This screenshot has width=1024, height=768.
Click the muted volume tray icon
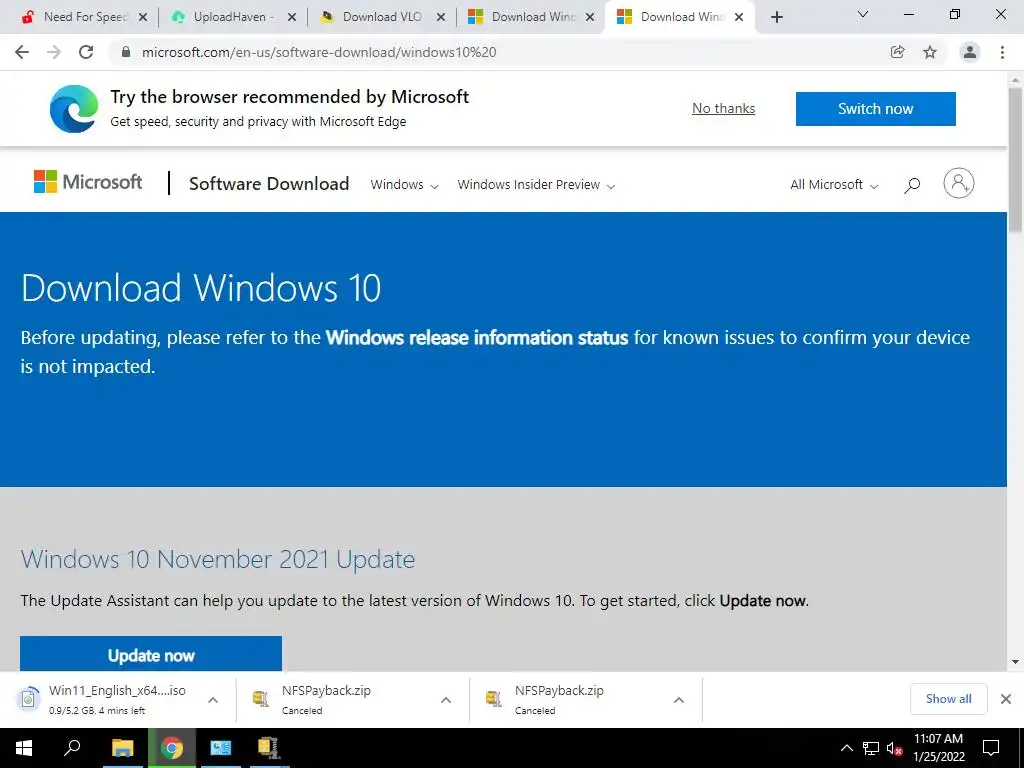point(894,748)
